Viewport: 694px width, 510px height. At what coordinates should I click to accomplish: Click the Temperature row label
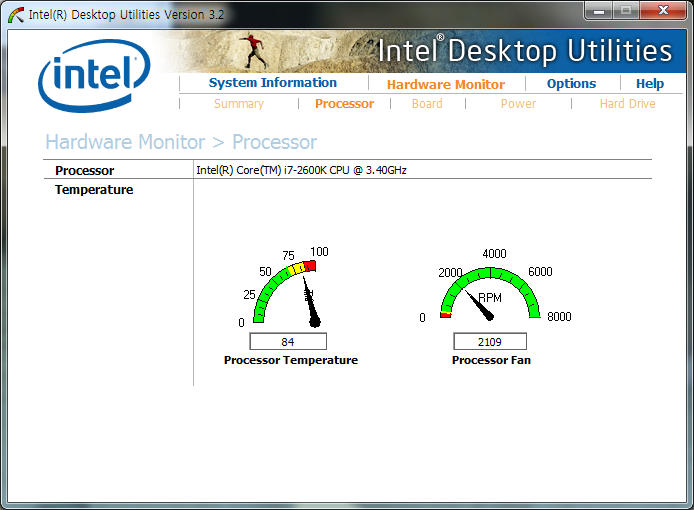tap(94, 189)
